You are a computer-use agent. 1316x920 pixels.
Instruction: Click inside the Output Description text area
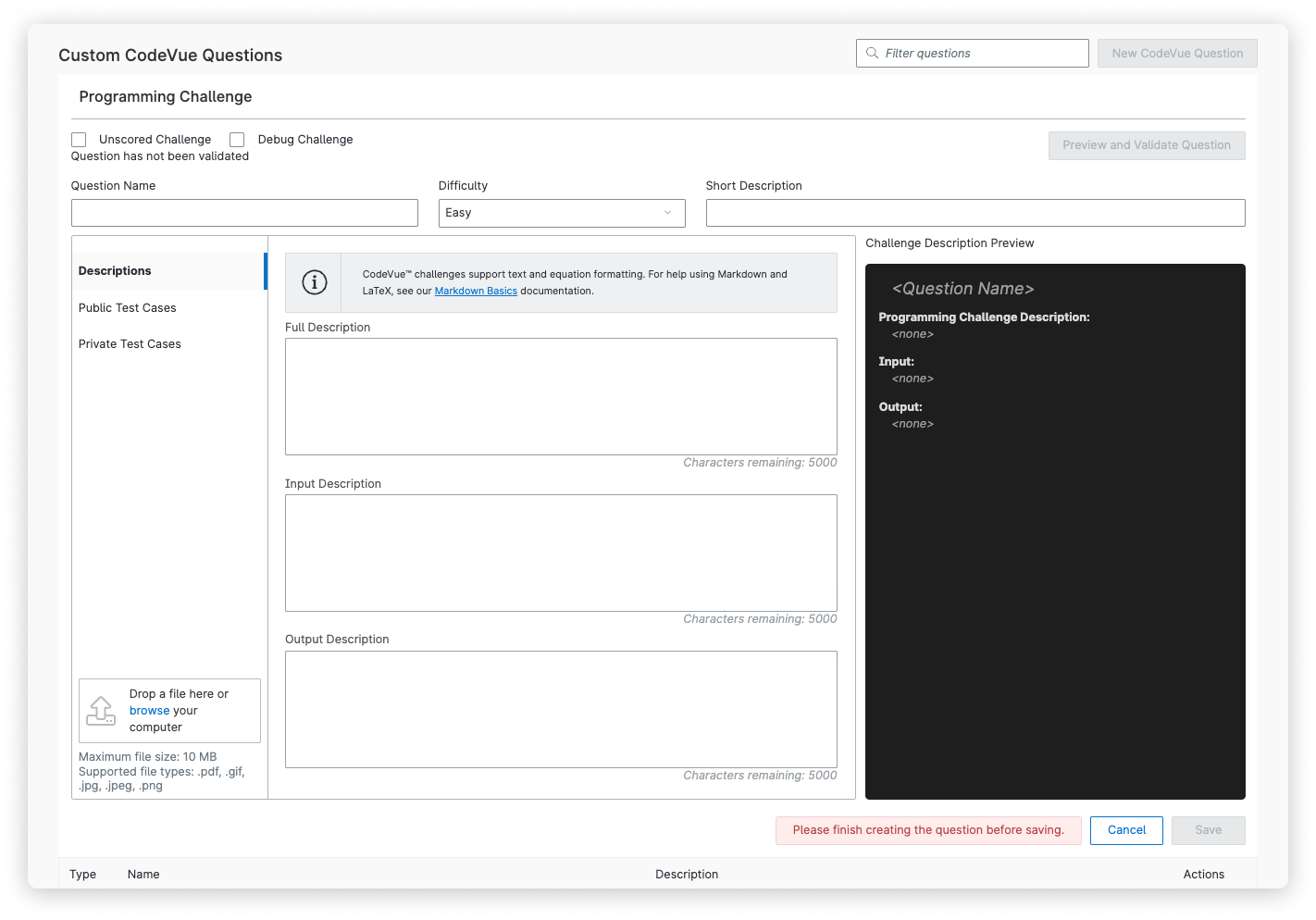(561, 709)
